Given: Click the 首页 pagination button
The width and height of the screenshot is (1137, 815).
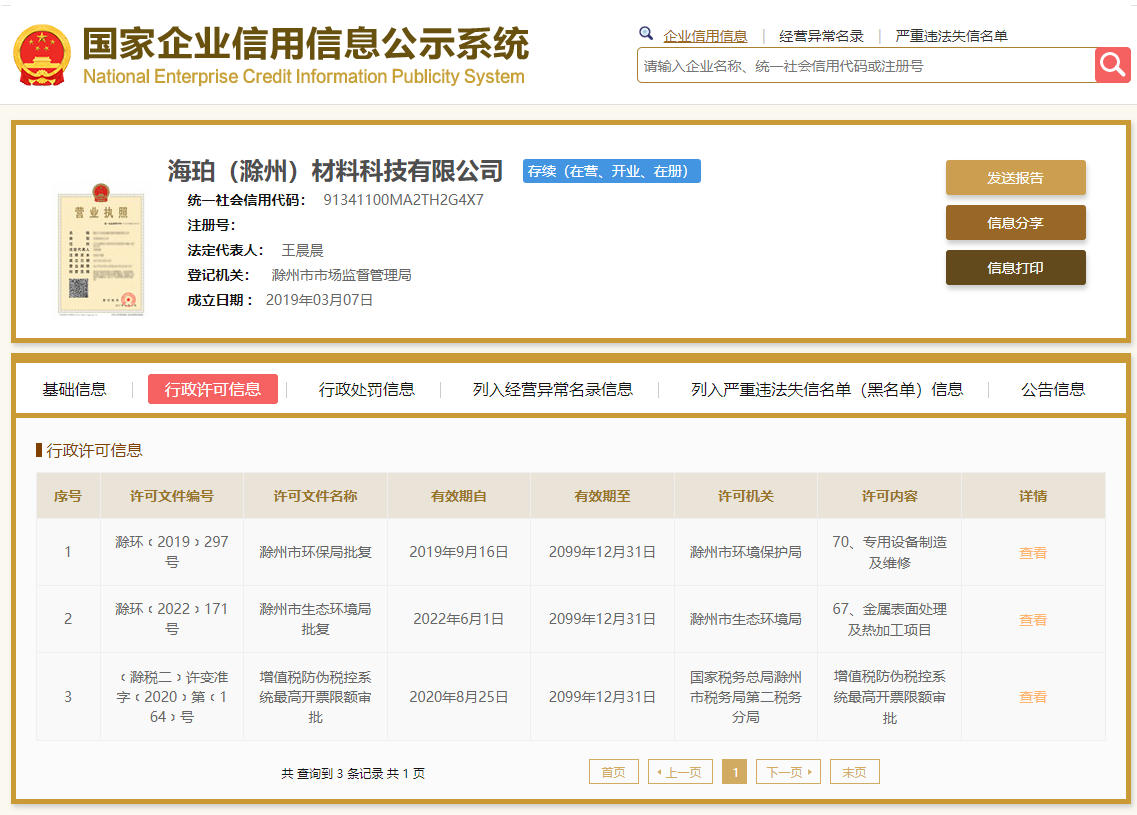Looking at the screenshot, I should tap(613, 772).
